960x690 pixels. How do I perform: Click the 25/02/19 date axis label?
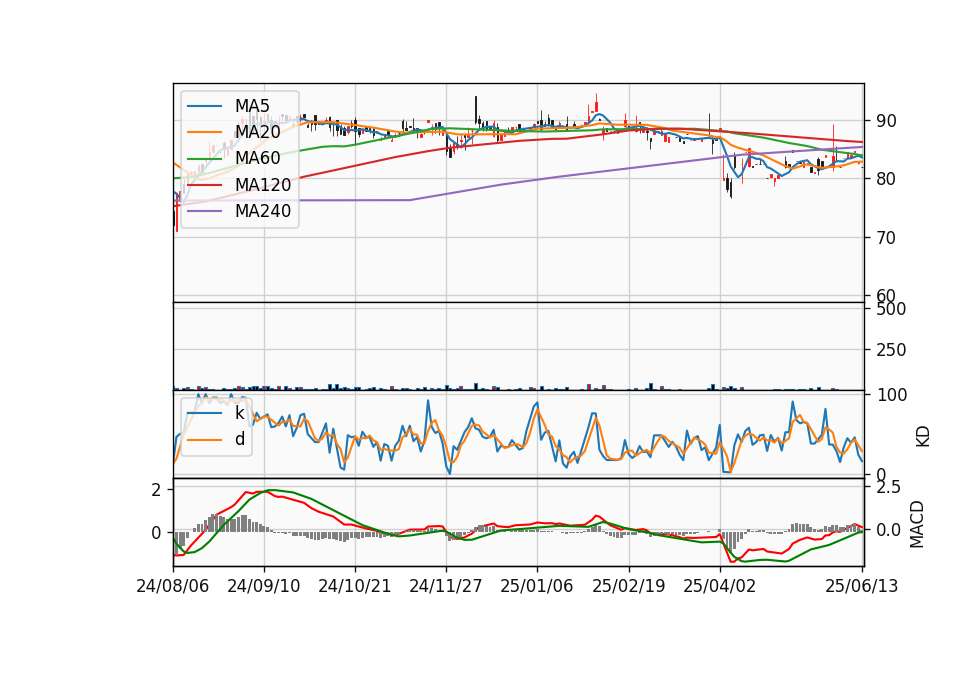[628, 586]
